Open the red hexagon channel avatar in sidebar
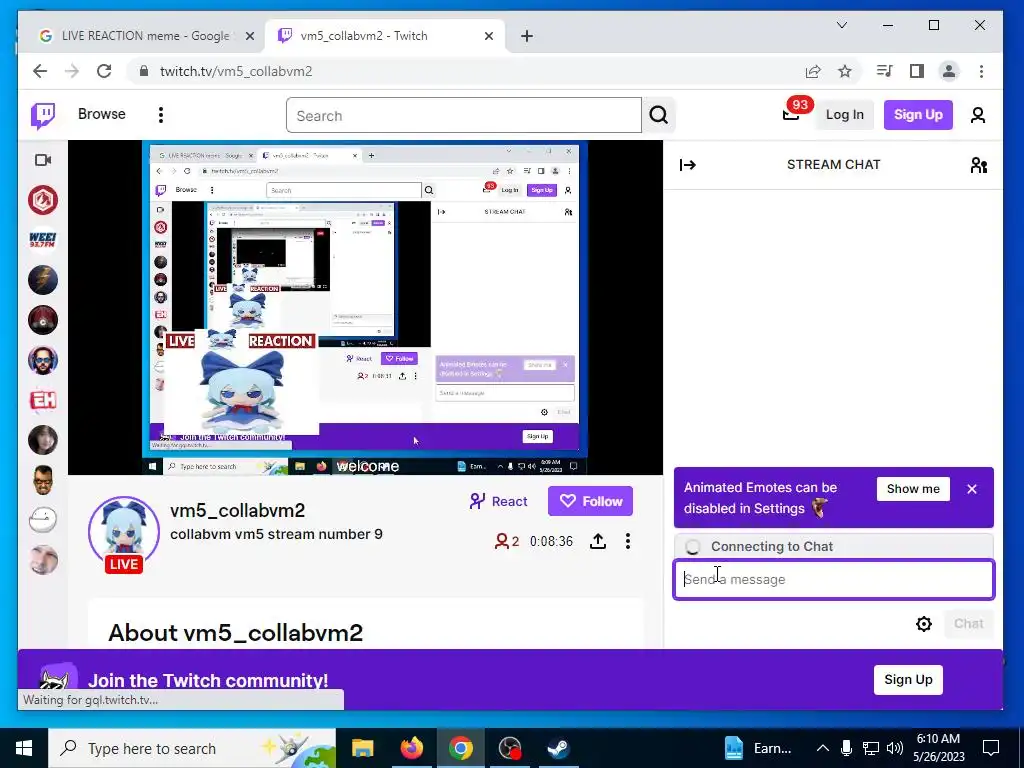Image resolution: width=1024 pixels, height=768 pixels. (43, 200)
